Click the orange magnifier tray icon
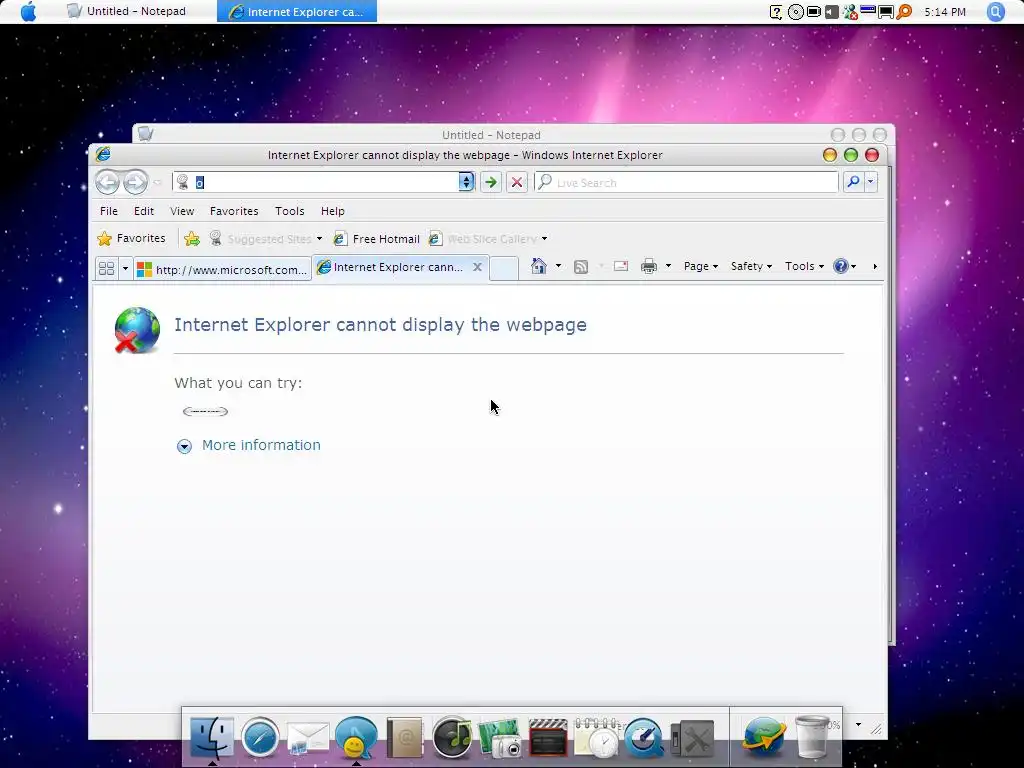This screenshot has width=1024, height=768. pyautogui.click(x=904, y=12)
